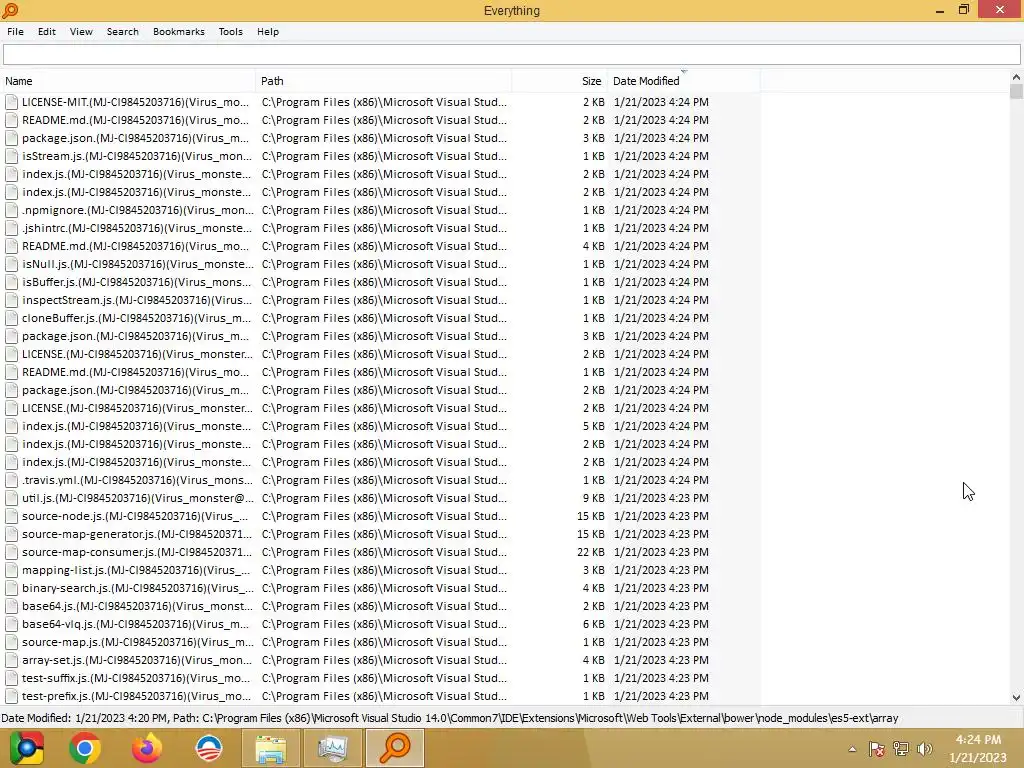Viewport: 1024px width, 768px height.
Task: Select the file icon of isBuffer.js
Action: click(11, 282)
